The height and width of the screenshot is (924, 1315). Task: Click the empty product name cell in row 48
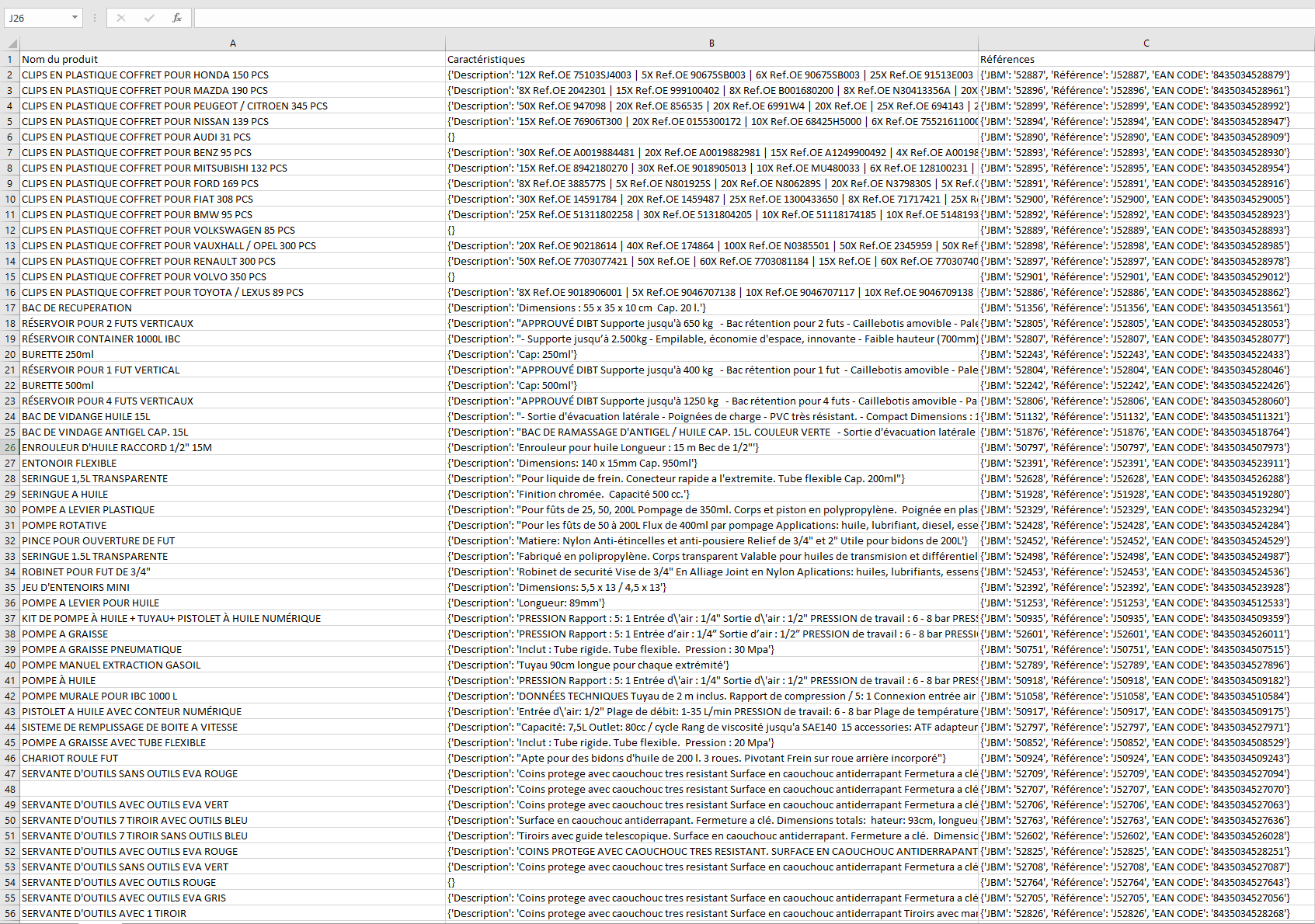point(233,789)
